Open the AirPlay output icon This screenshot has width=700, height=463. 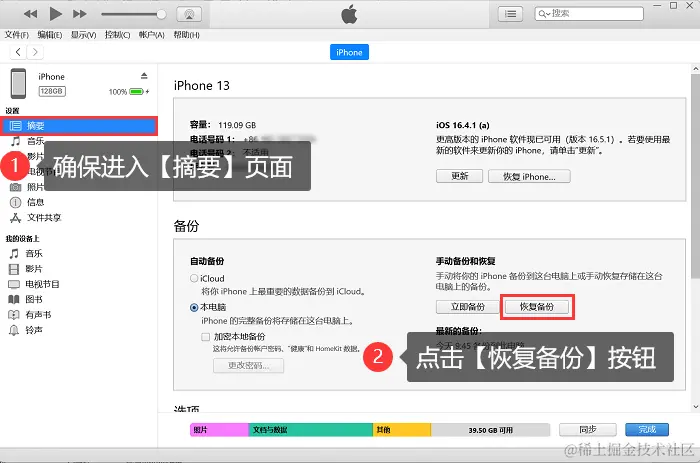189,14
